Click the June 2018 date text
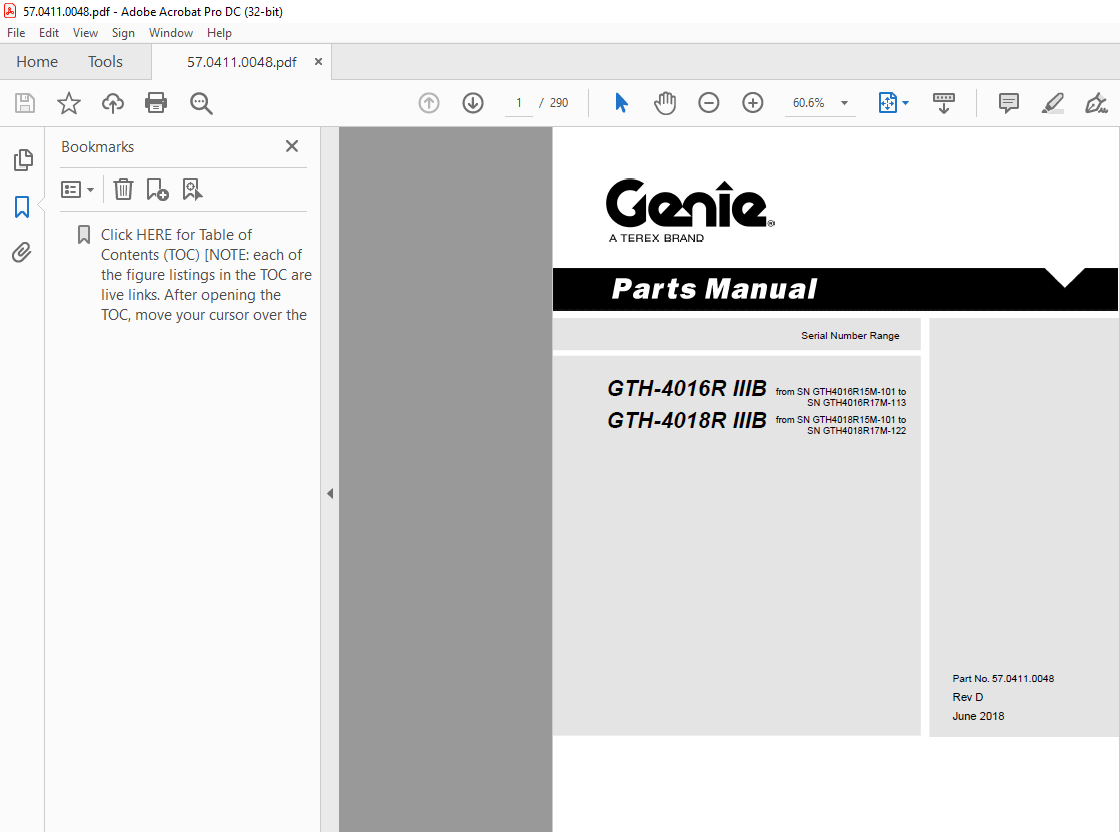 pyautogui.click(x=978, y=716)
